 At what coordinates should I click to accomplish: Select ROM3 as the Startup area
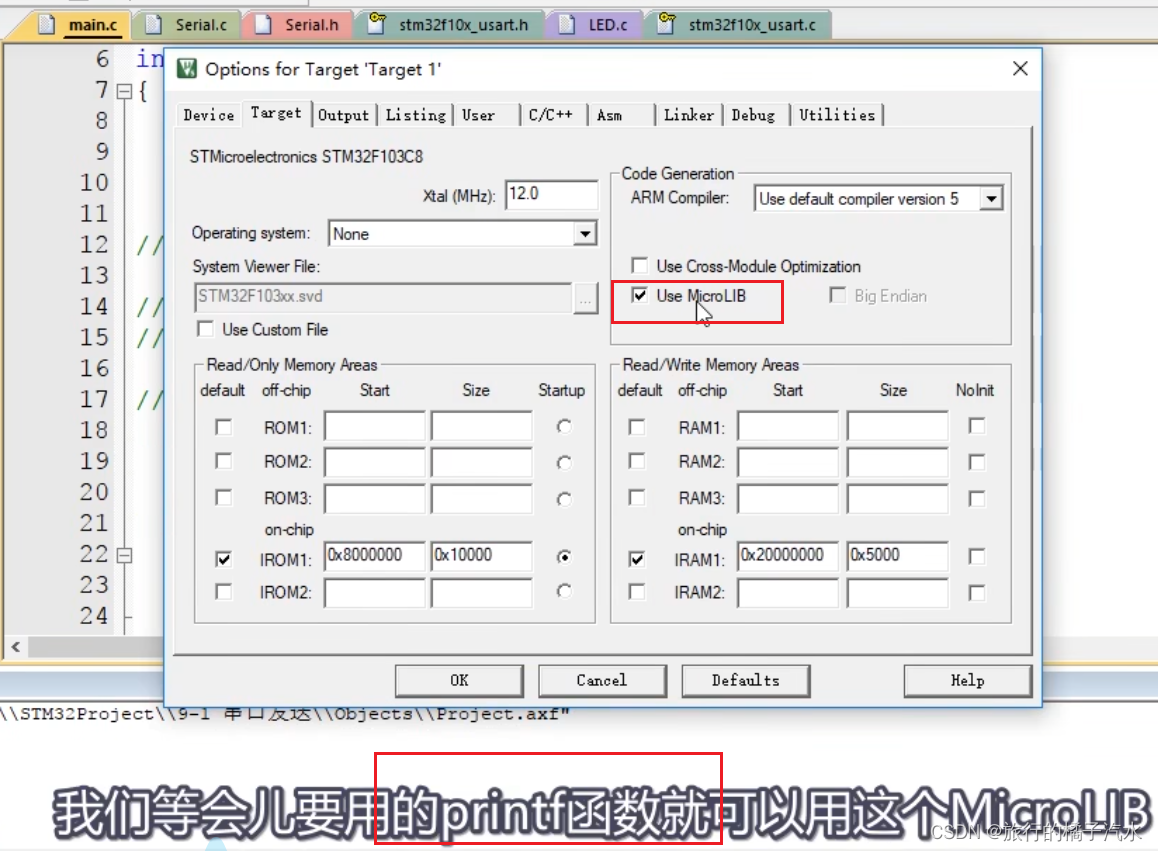tap(563, 499)
